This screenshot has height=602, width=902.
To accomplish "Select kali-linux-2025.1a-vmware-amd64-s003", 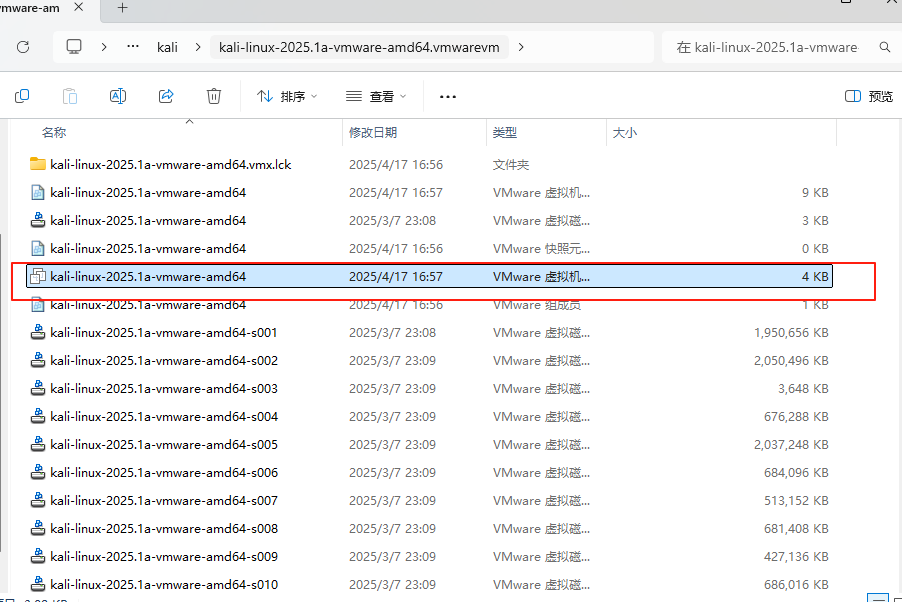I will coord(429,388).
